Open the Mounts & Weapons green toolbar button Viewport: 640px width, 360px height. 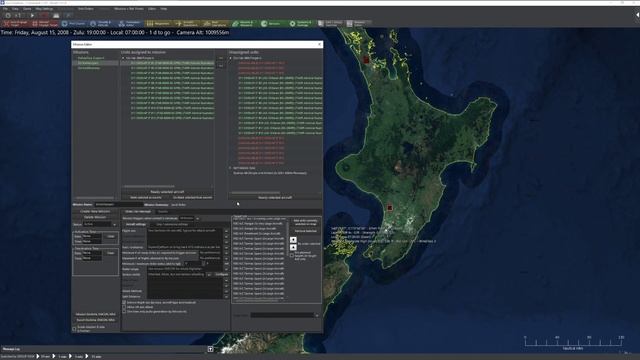[244, 24]
